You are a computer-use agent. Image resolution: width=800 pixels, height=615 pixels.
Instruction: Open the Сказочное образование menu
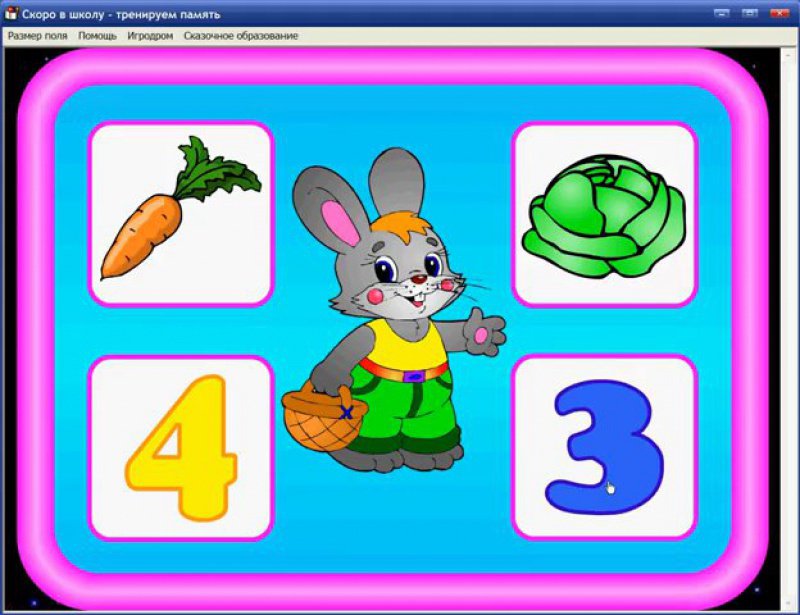241,36
